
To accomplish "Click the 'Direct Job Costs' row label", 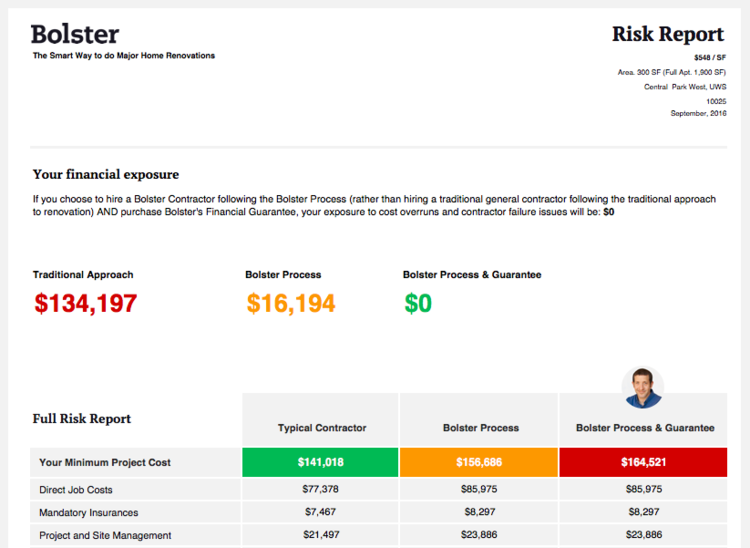I will [76, 490].
